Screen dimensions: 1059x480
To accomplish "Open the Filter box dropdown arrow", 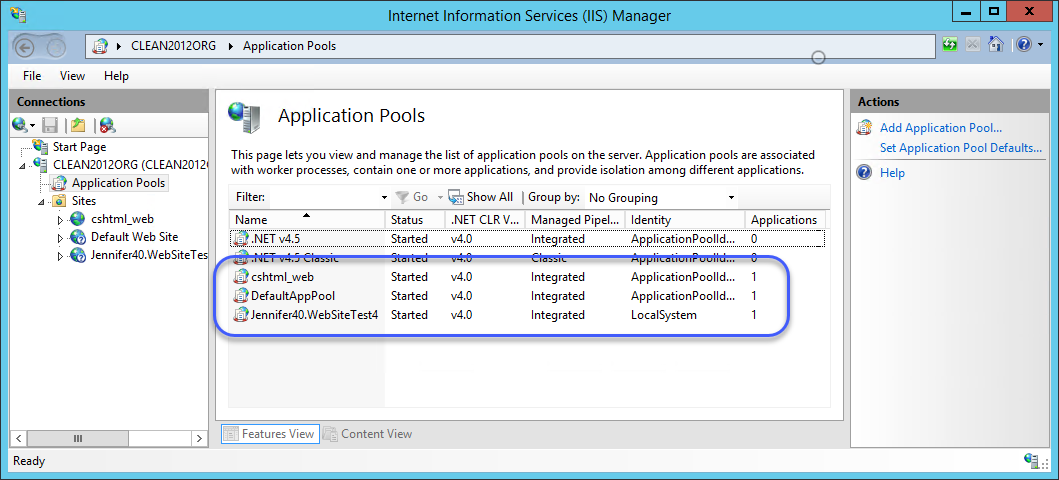I will coord(385,198).
